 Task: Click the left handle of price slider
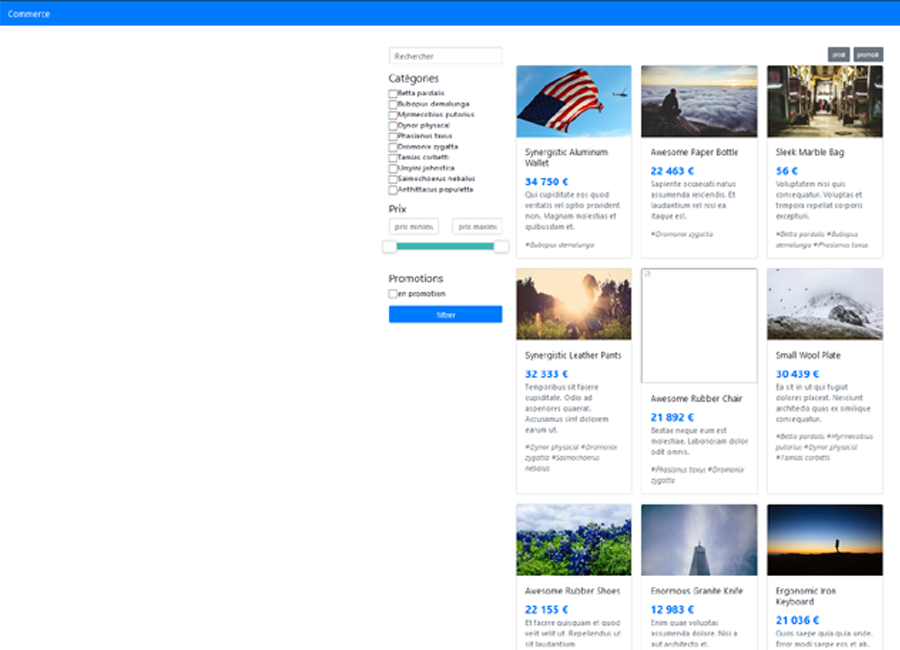point(390,246)
